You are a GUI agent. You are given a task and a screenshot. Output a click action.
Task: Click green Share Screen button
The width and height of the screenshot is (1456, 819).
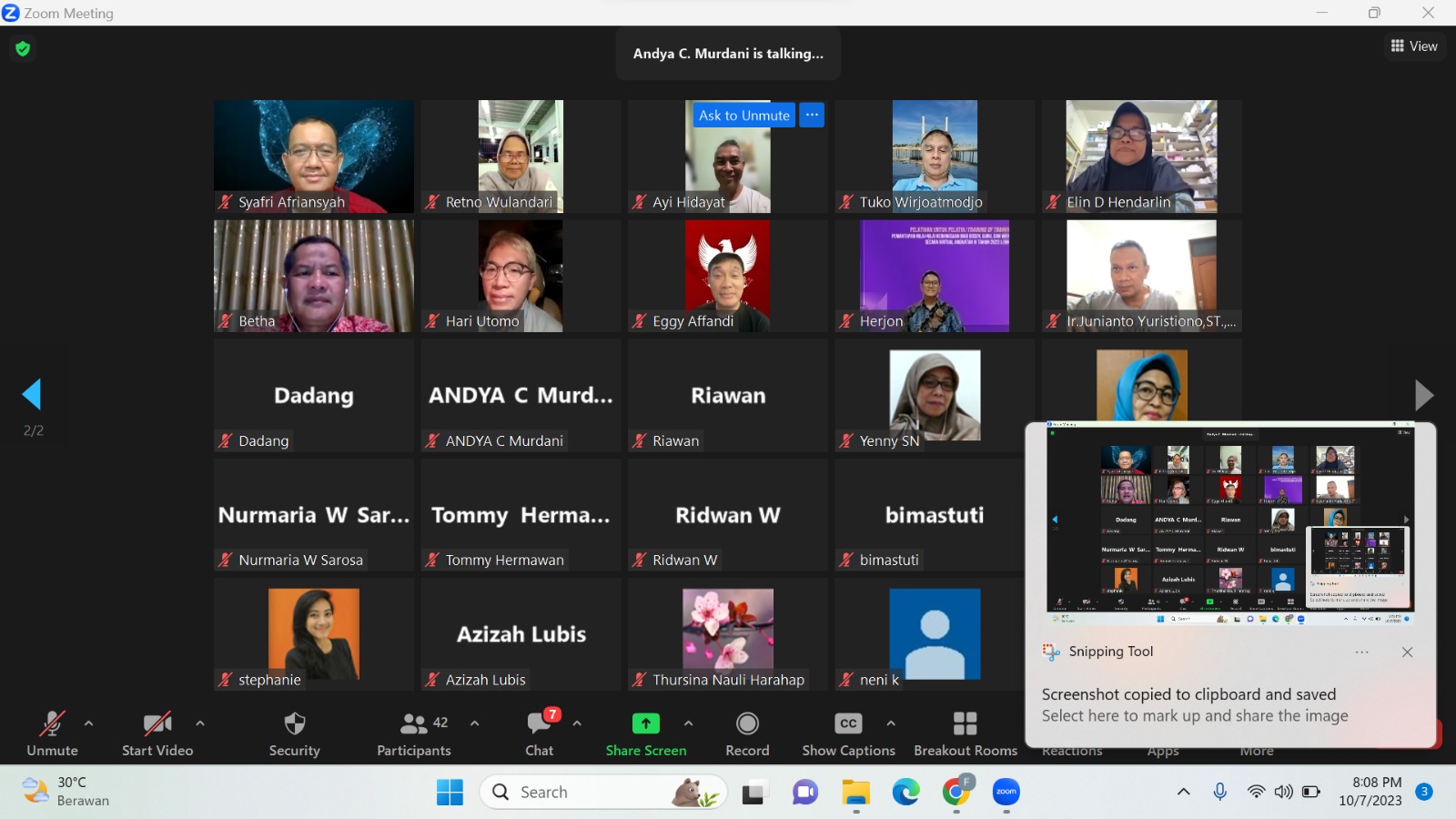[646, 733]
